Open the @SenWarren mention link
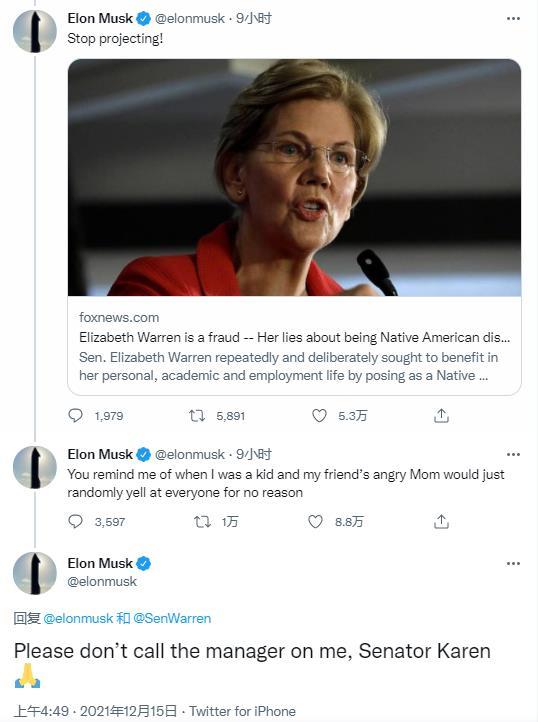 point(172,618)
